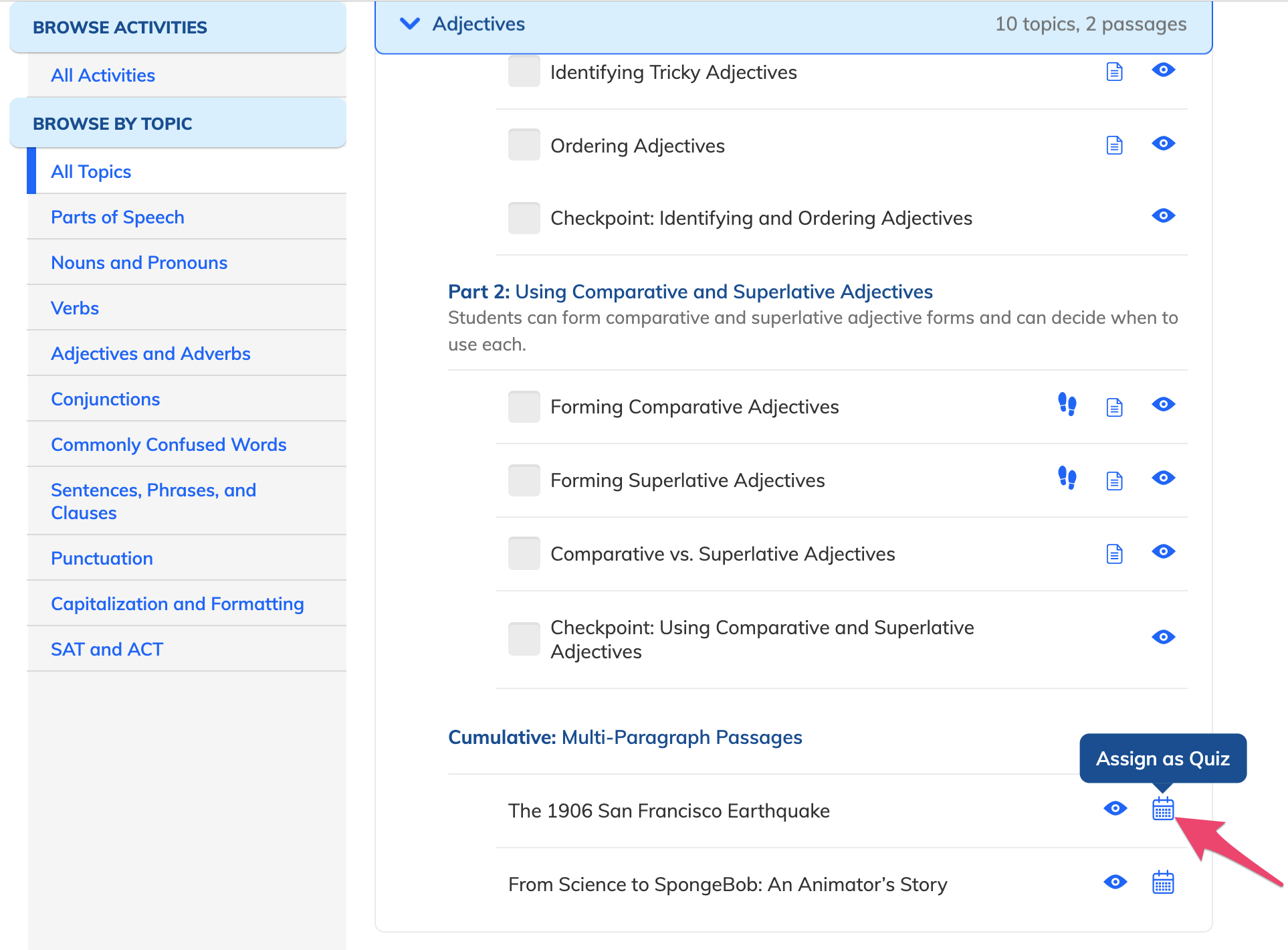Image resolution: width=1288 pixels, height=950 pixels.
Task: Open lesson document for Forming Comparative Adjectives
Action: click(x=1114, y=407)
